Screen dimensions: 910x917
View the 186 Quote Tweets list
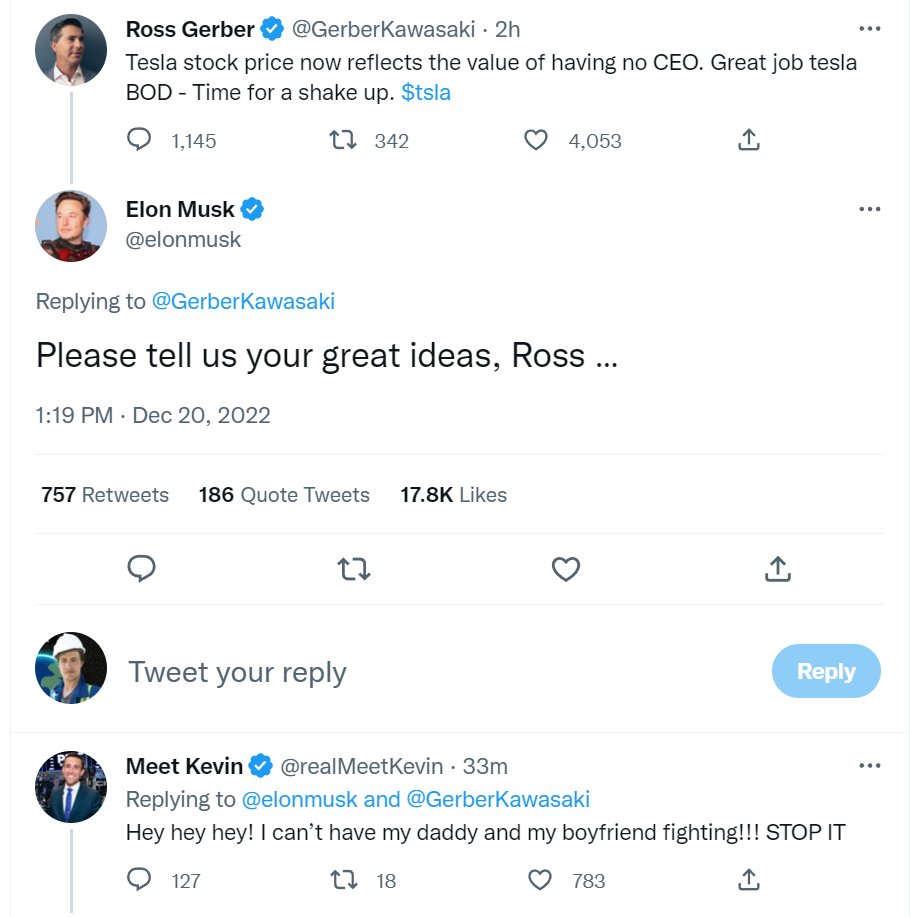(284, 495)
